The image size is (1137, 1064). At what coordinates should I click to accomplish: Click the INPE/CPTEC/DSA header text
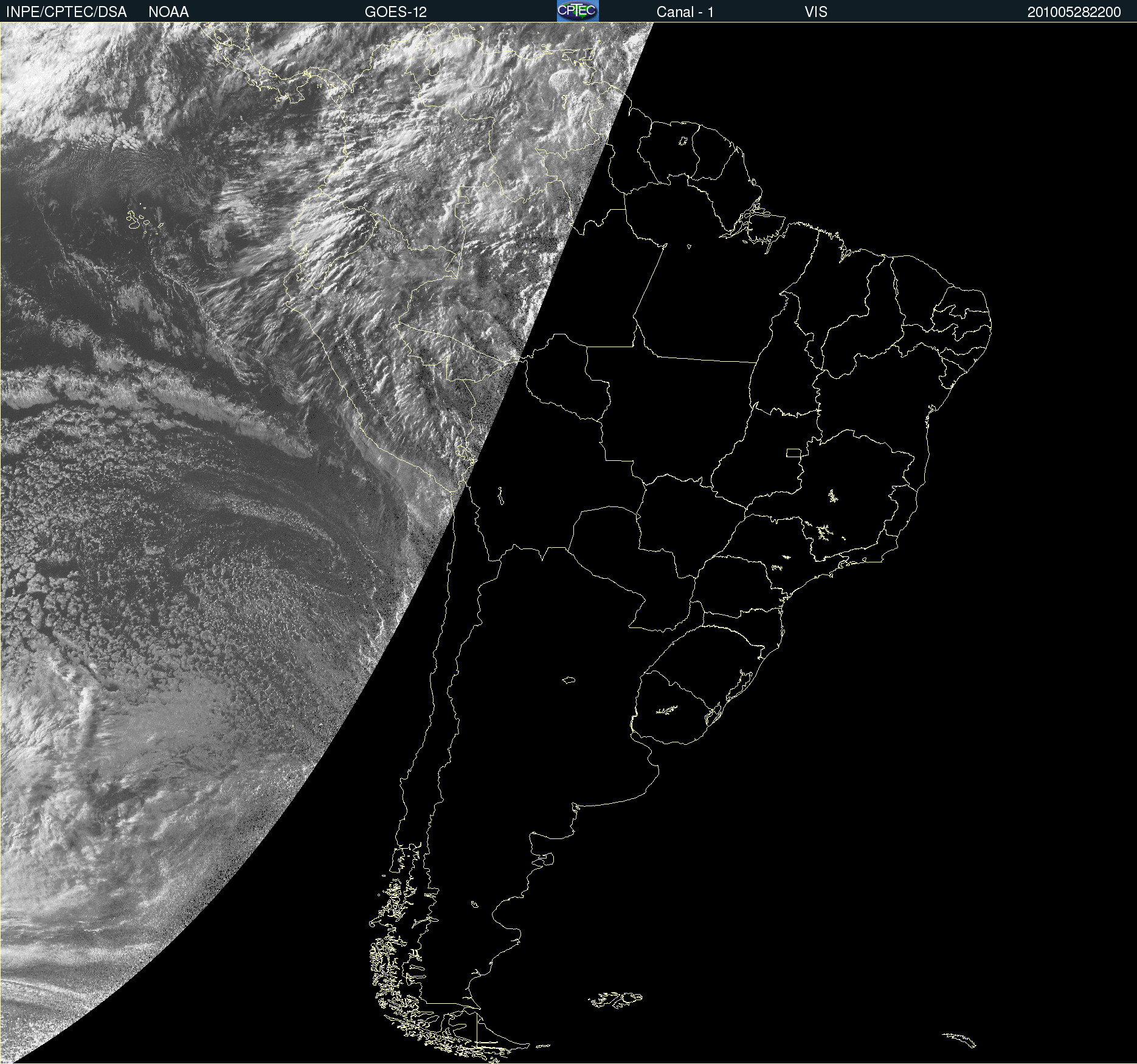click(x=66, y=12)
